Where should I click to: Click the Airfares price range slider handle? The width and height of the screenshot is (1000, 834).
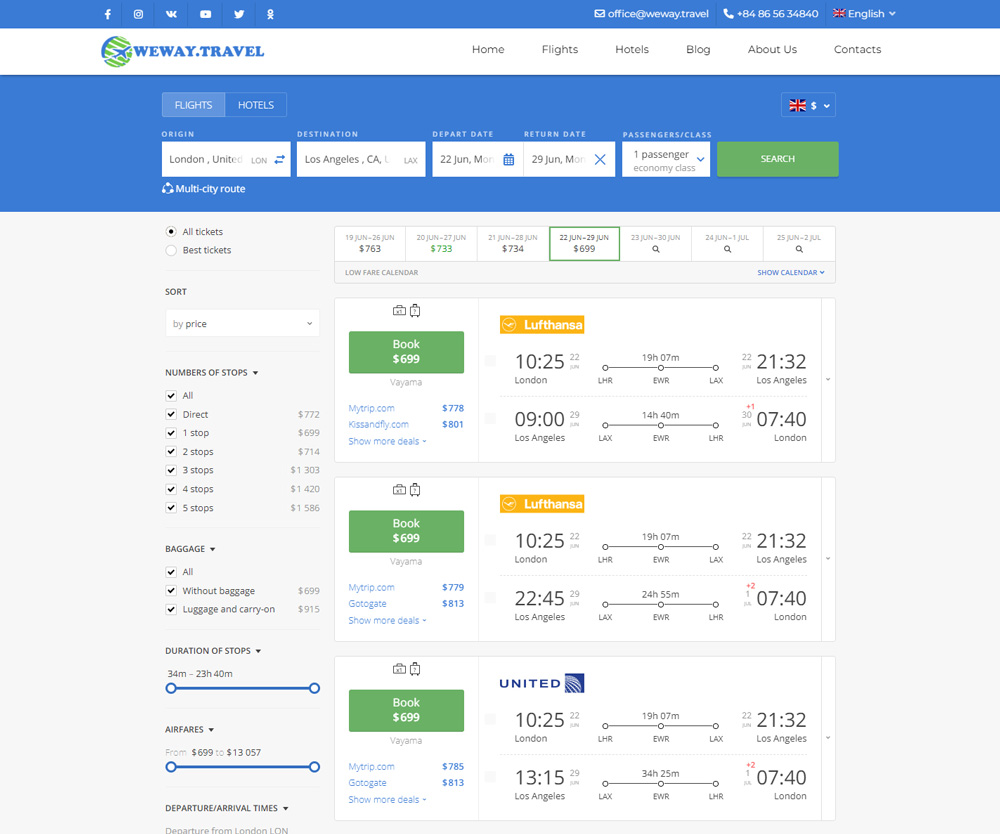[171, 767]
